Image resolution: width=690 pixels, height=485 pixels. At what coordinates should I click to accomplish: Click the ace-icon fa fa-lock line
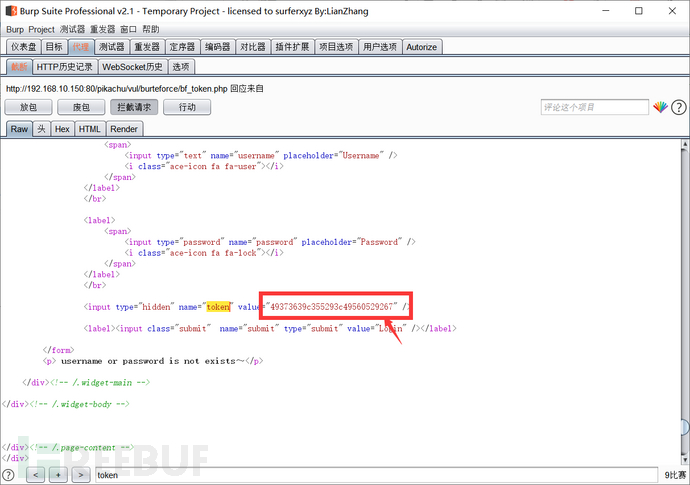coord(204,253)
